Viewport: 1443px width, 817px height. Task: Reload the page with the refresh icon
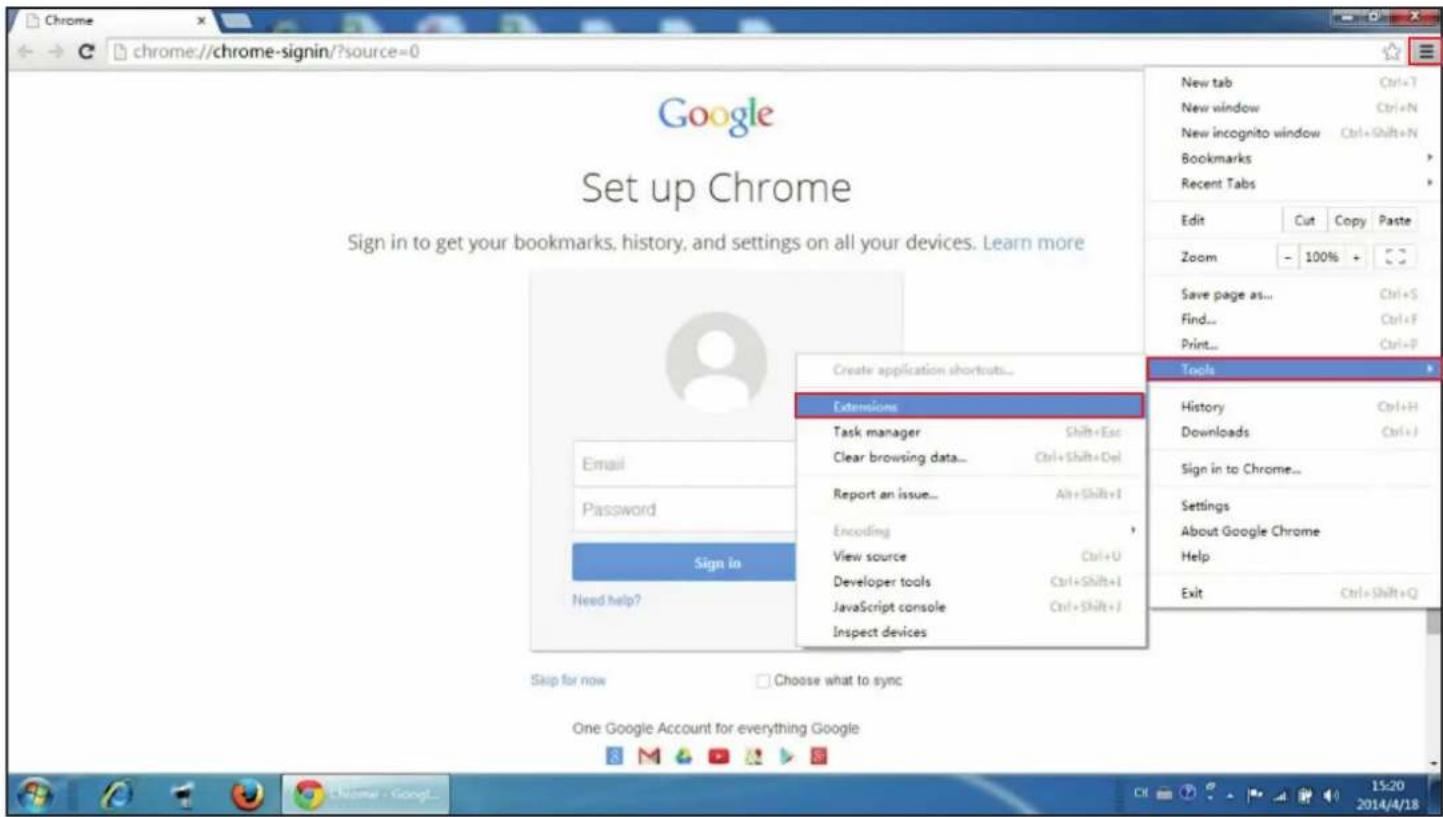point(86,53)
